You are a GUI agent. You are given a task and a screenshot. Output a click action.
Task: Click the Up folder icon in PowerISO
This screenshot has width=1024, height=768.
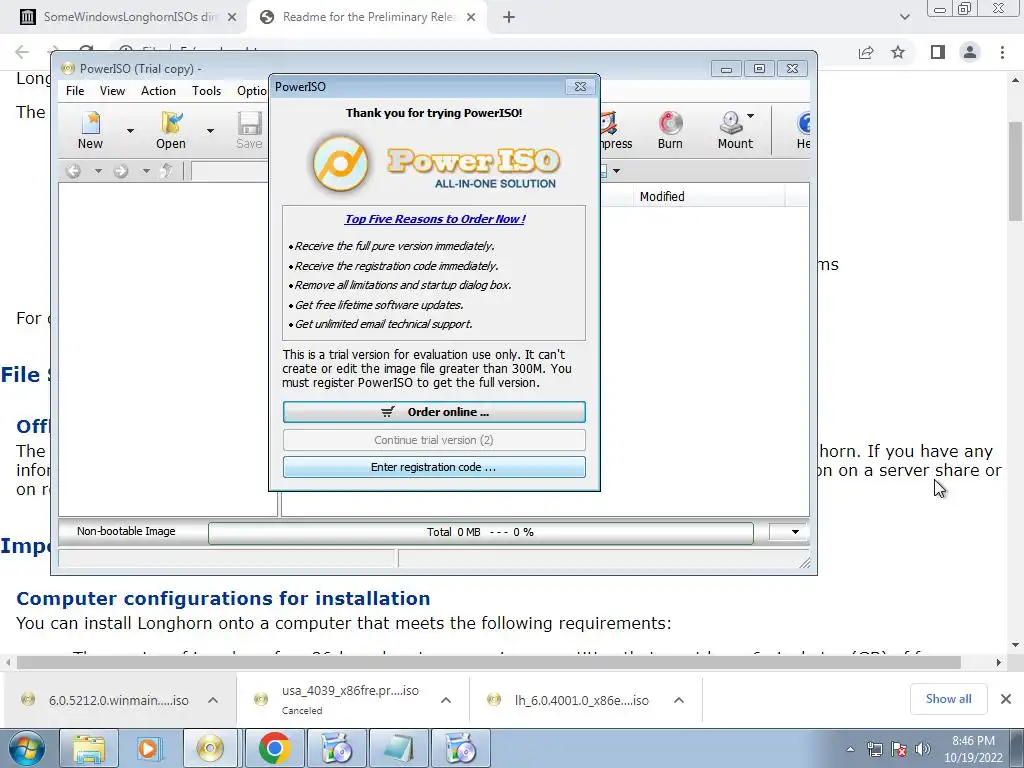tap(167, 171)
